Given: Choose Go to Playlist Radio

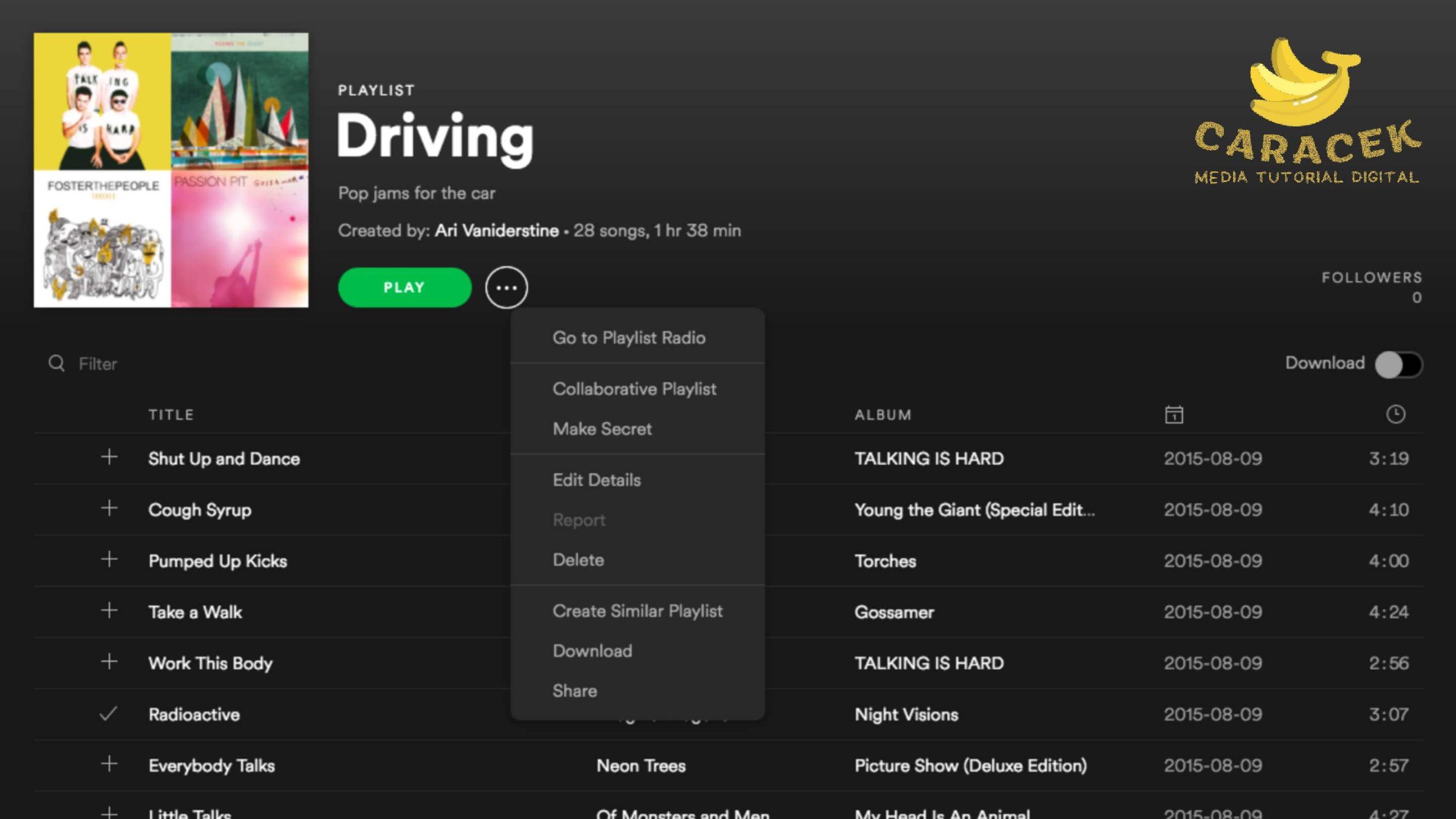Looking at the screenshot, I should tap(629, 338).
